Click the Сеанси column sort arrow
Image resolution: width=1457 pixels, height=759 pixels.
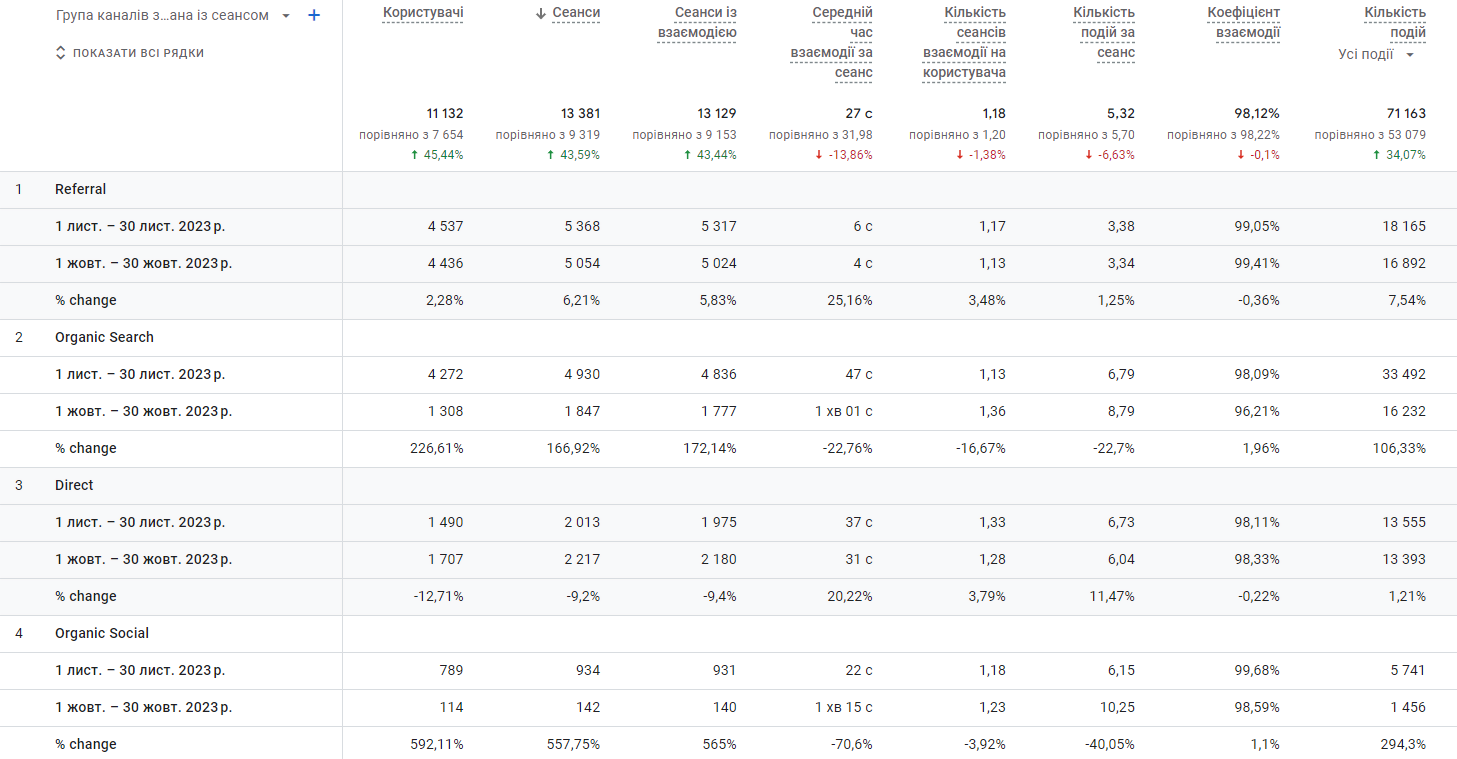click(541, 13)
